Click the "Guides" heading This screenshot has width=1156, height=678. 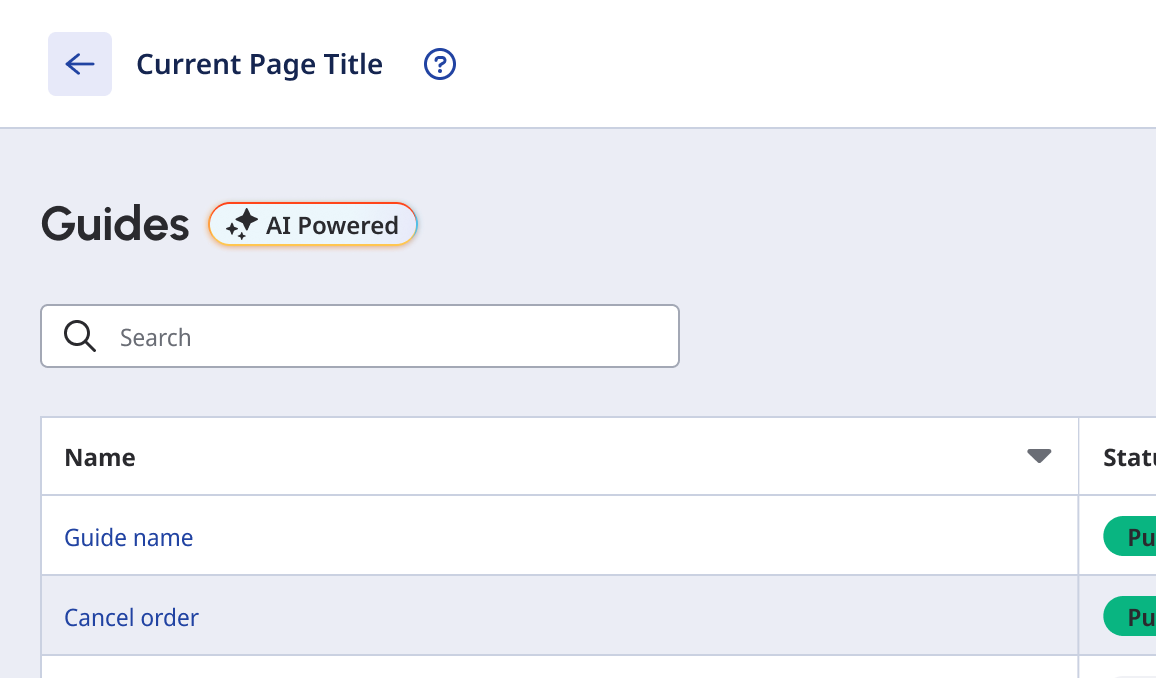[x=115, y=225]
